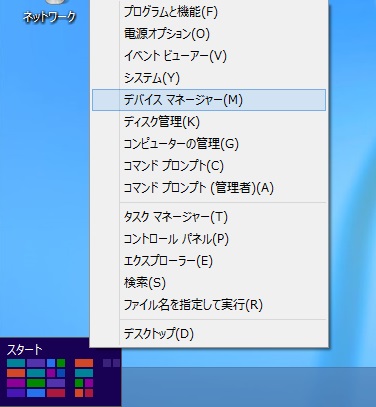Click the スタート start screen thumbnail
The image size is (376, 407).
click(60, 372)
